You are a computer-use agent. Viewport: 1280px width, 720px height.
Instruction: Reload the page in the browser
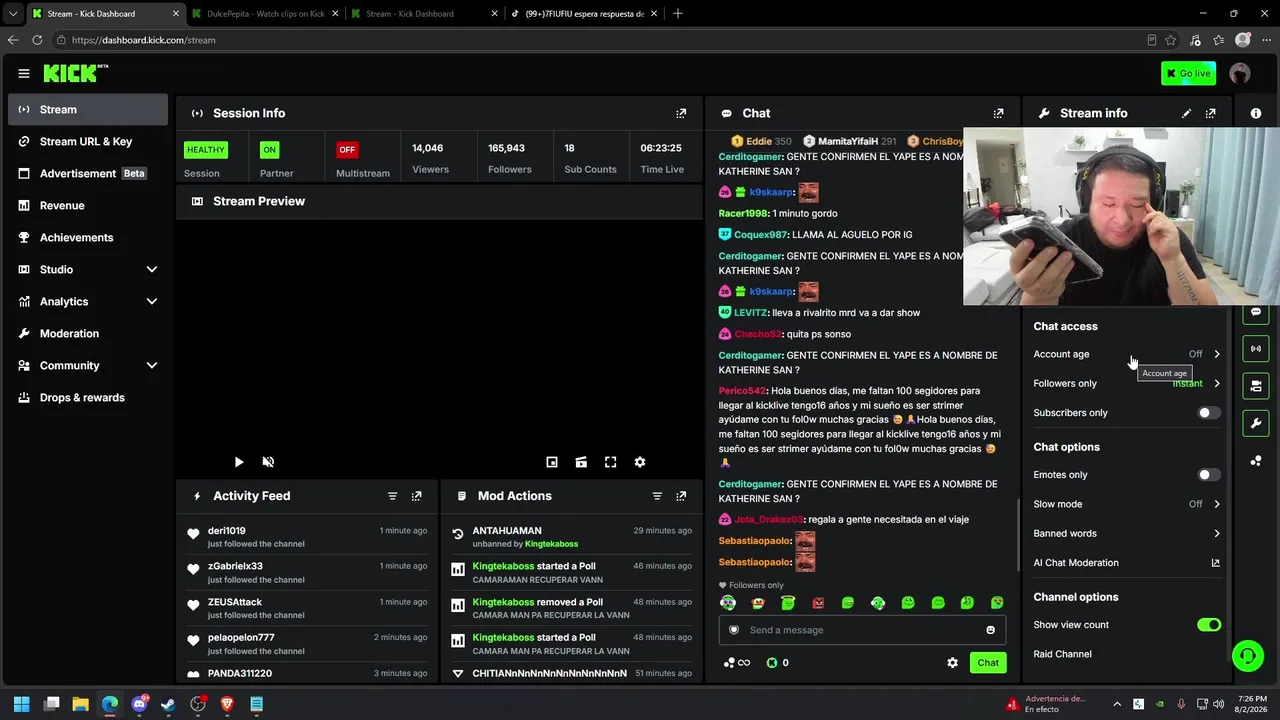(x=37, y=40)
